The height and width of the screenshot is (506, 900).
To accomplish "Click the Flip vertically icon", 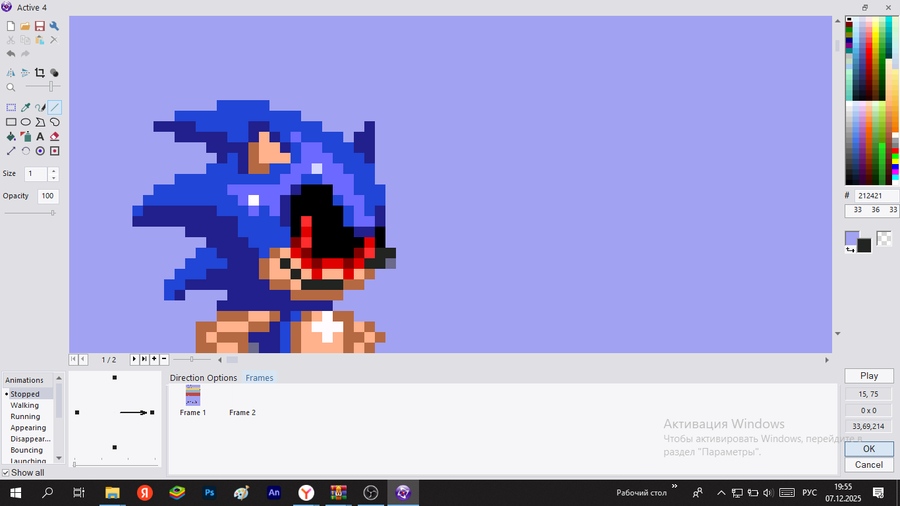I will click(25, 73).
